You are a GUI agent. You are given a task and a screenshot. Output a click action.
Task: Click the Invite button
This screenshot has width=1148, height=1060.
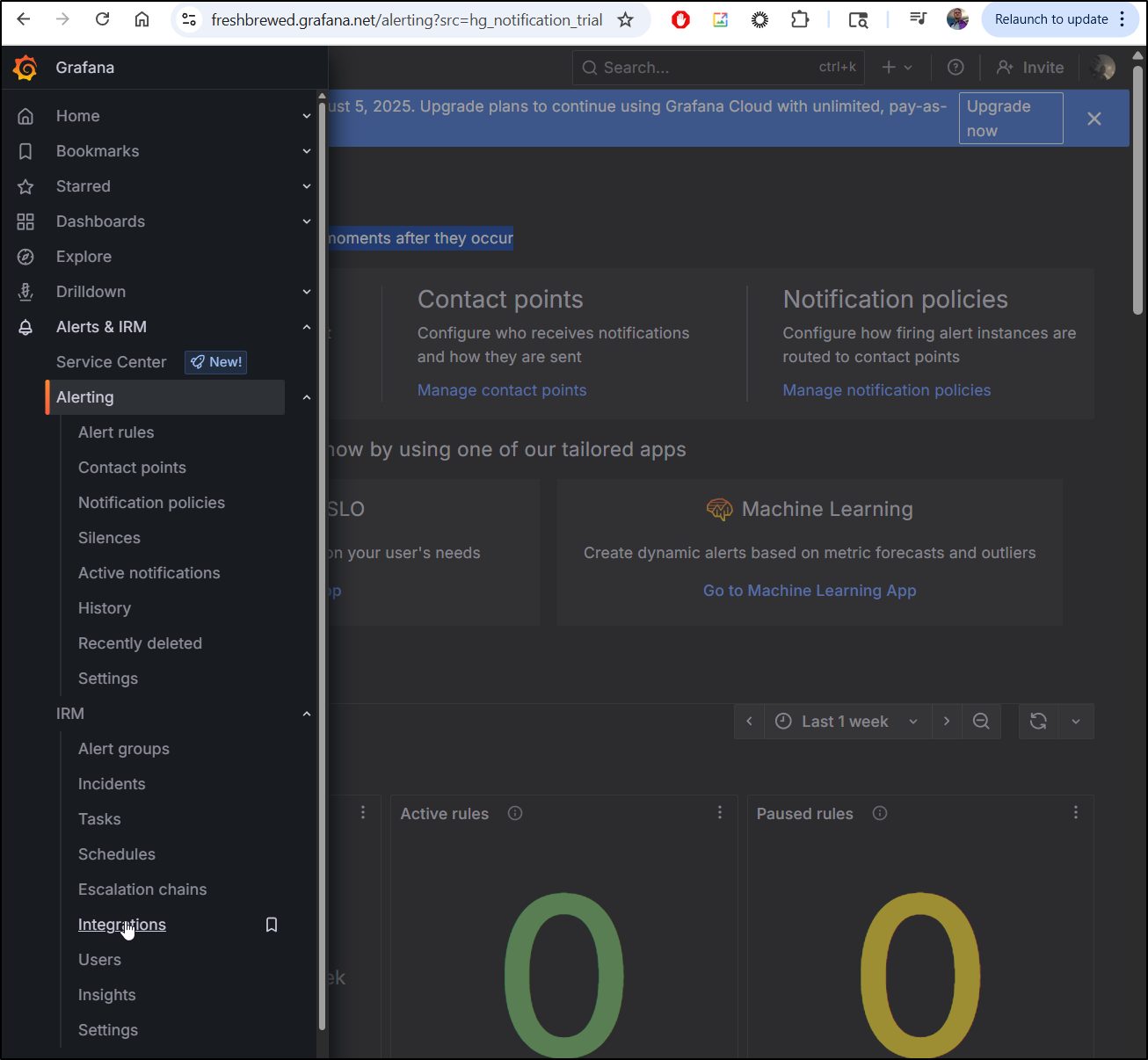click(x=1030, y=68)
